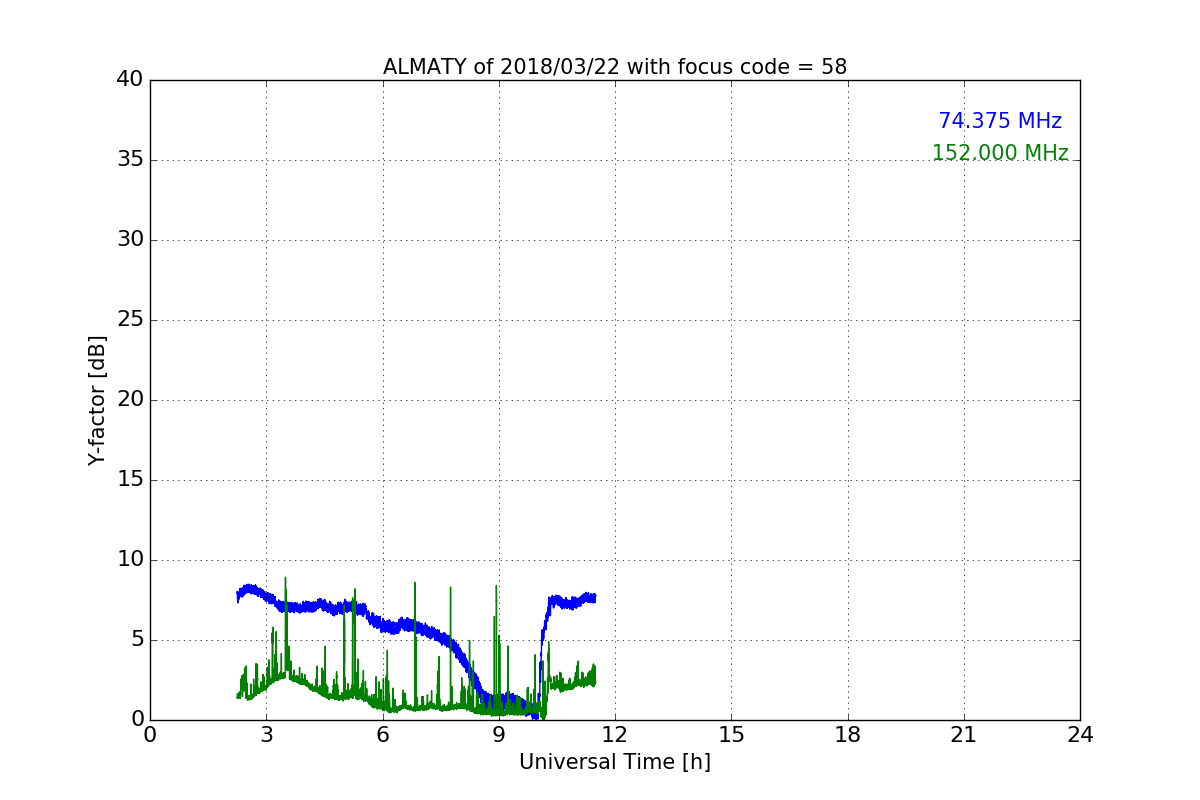Image resolution: width=1200 pixels, height=800 pixels.
Task: Click y-axis tick label 5
Action: 136,640
